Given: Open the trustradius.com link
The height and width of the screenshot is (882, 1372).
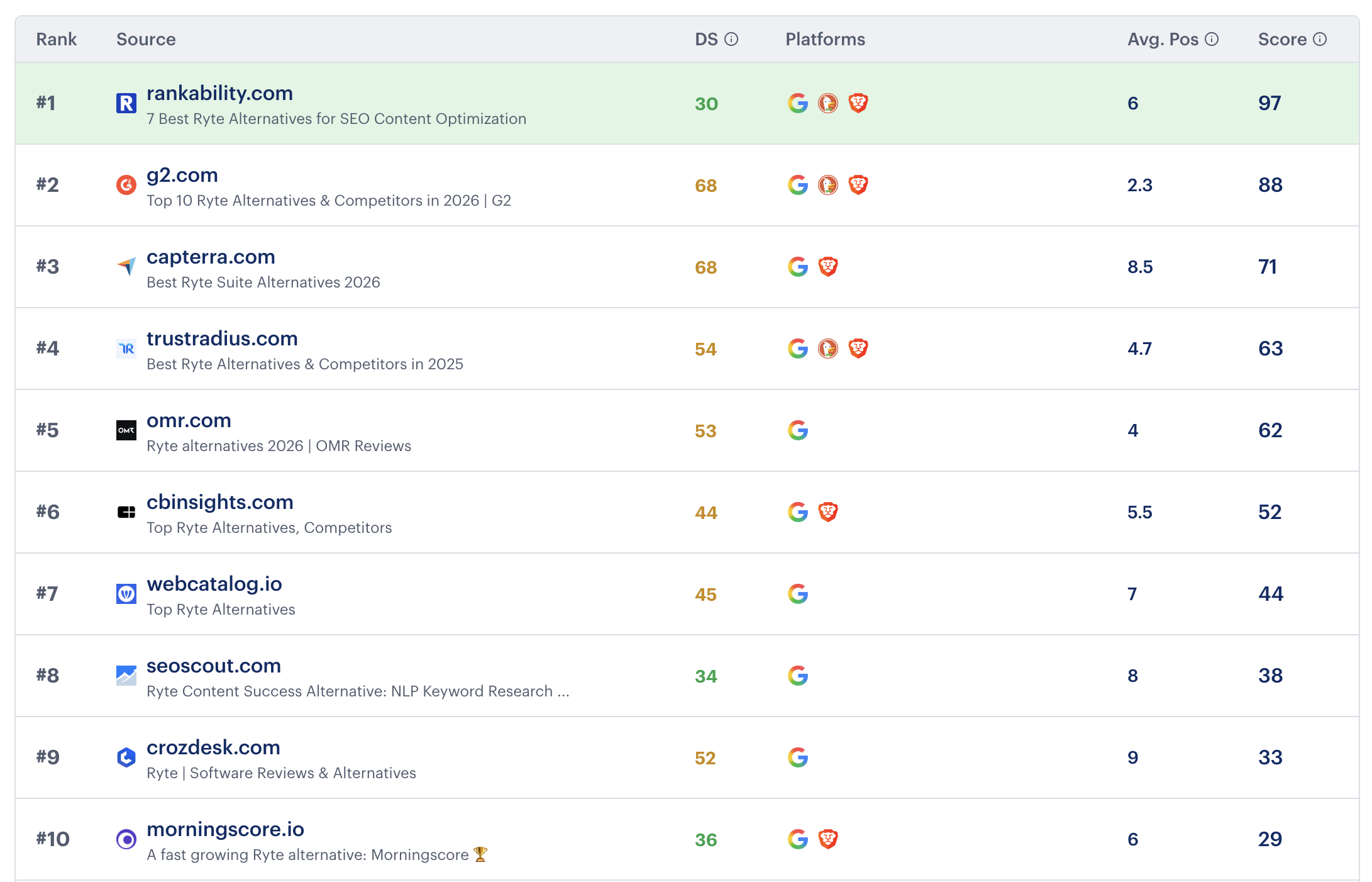Looking at the screenshot, I should click(221, 338).
